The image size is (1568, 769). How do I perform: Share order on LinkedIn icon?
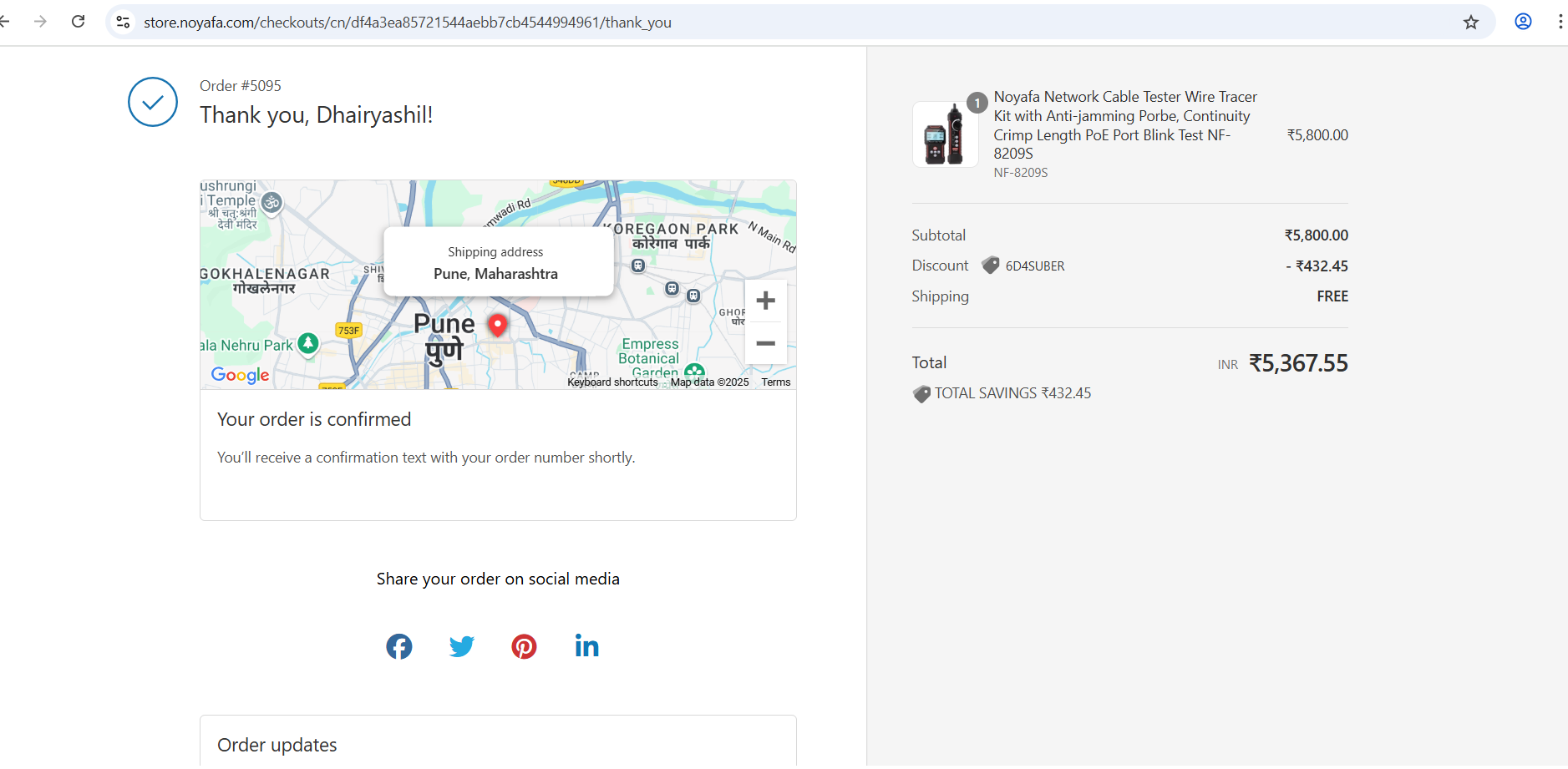tap(586, 645)
